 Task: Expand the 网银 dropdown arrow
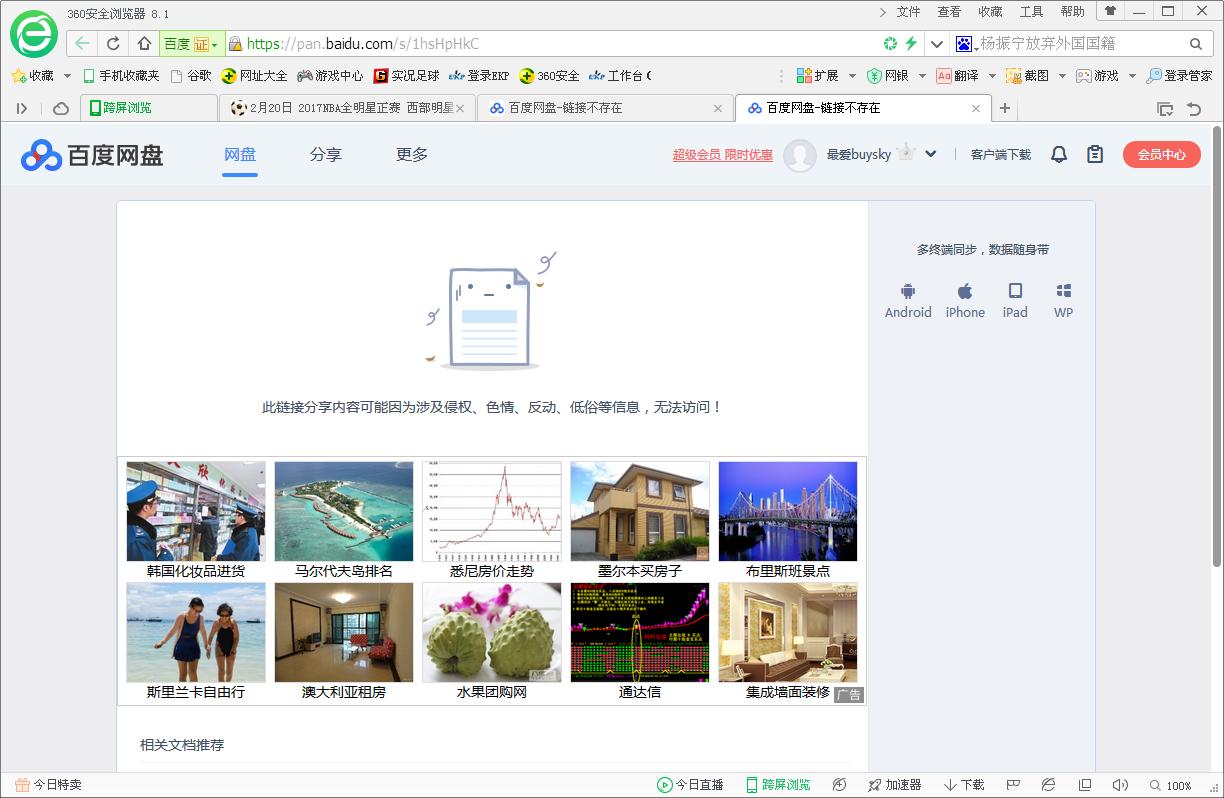point(920,76)
